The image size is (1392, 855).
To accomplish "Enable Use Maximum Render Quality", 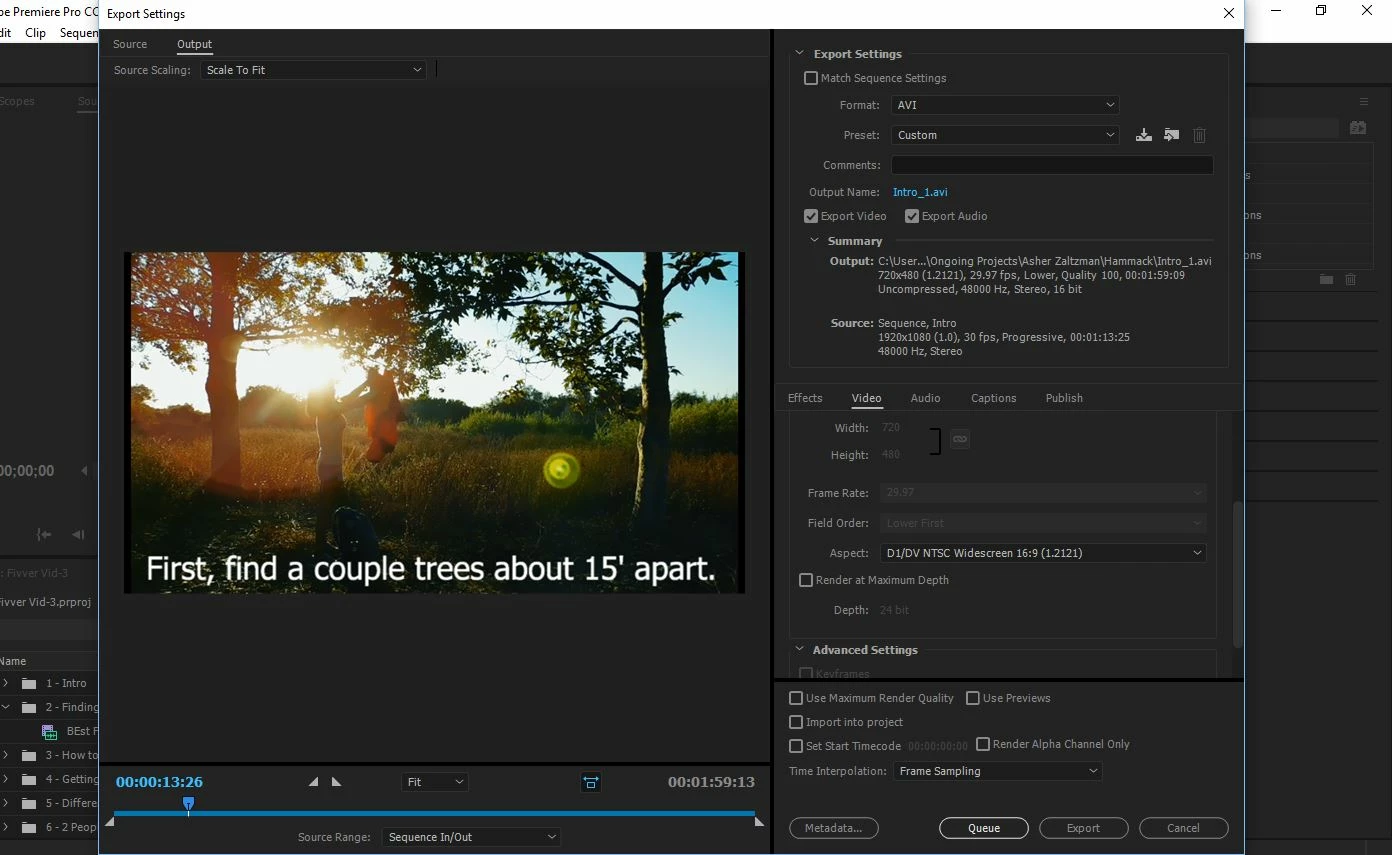I will coord(796,698).
